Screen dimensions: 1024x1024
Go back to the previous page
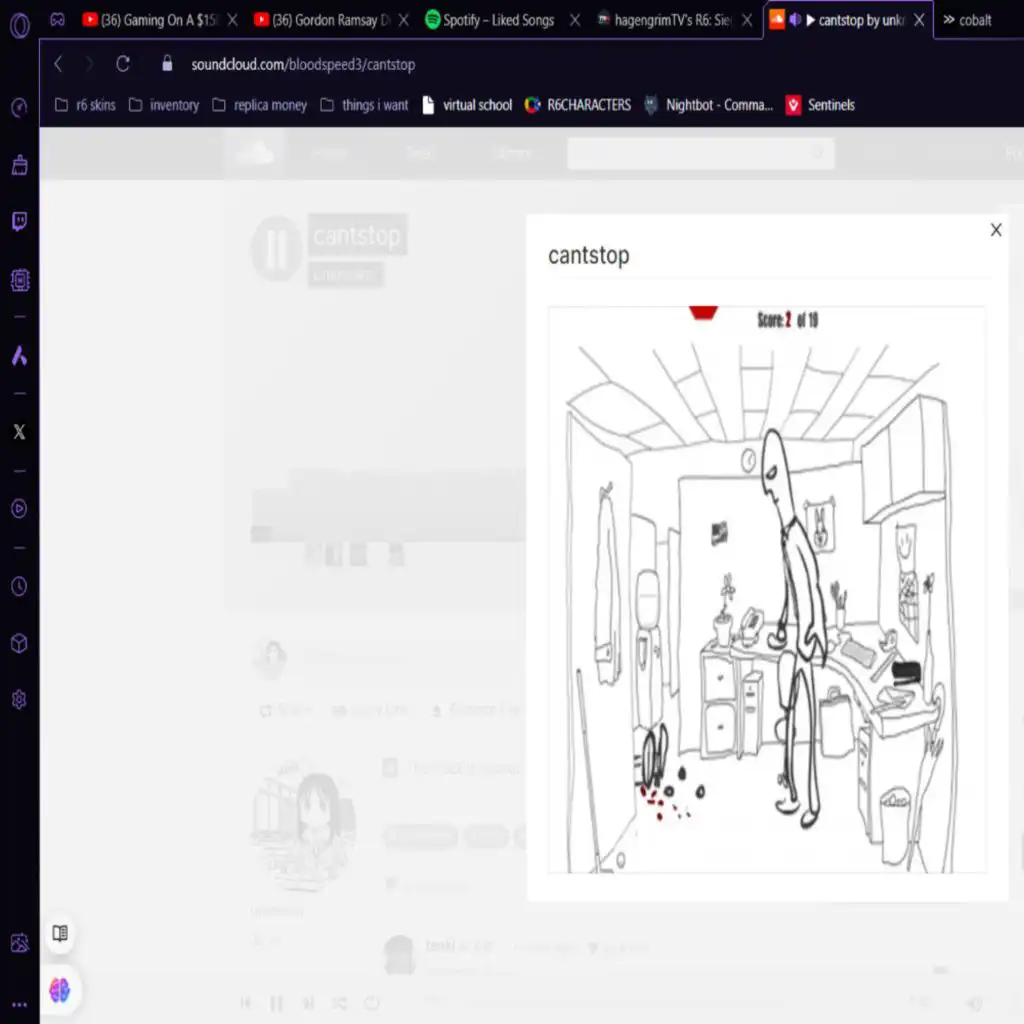coord(59,64)
